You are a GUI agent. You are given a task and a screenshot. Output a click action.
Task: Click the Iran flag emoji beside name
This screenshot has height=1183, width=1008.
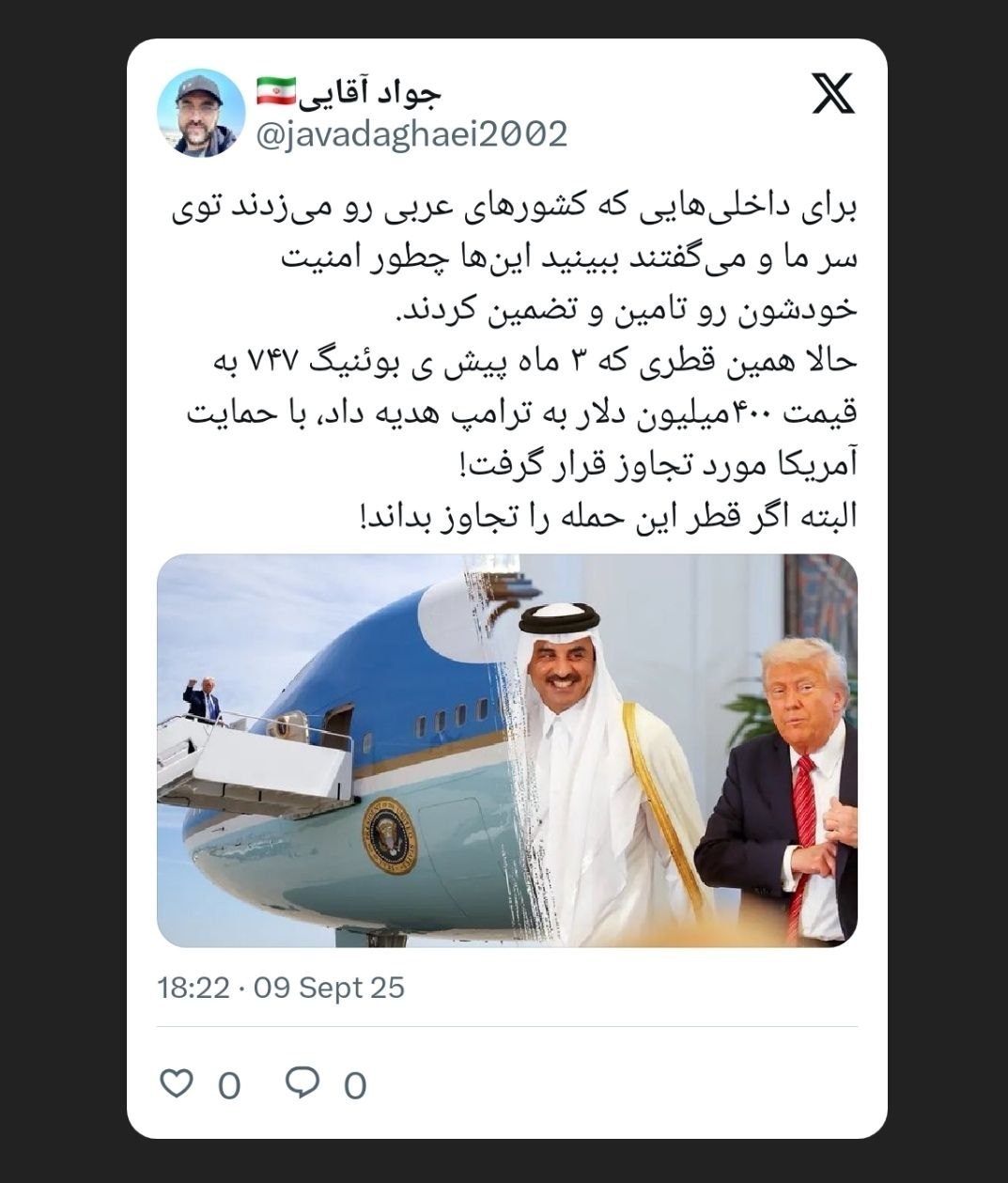pyautogui.click(x=276, y=91)
